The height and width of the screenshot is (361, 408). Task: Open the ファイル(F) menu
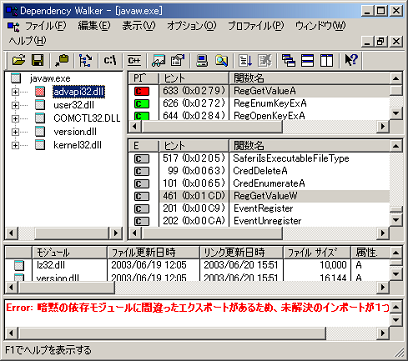coord(46,26)
